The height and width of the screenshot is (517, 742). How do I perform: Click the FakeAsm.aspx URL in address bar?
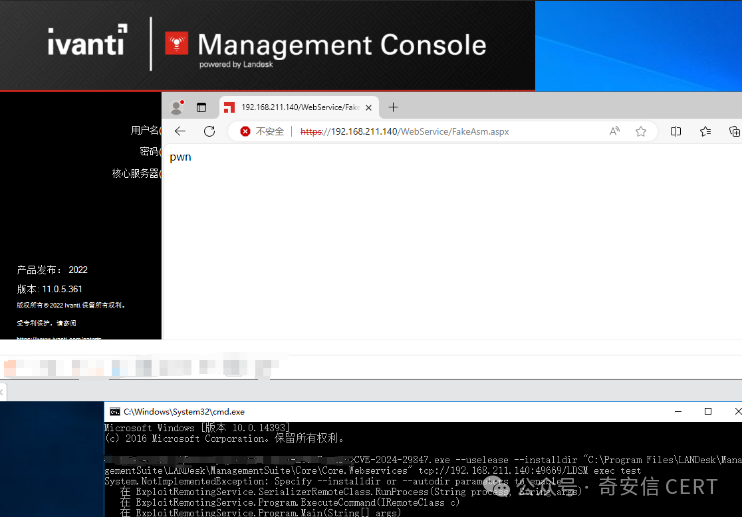pos(405,131)
